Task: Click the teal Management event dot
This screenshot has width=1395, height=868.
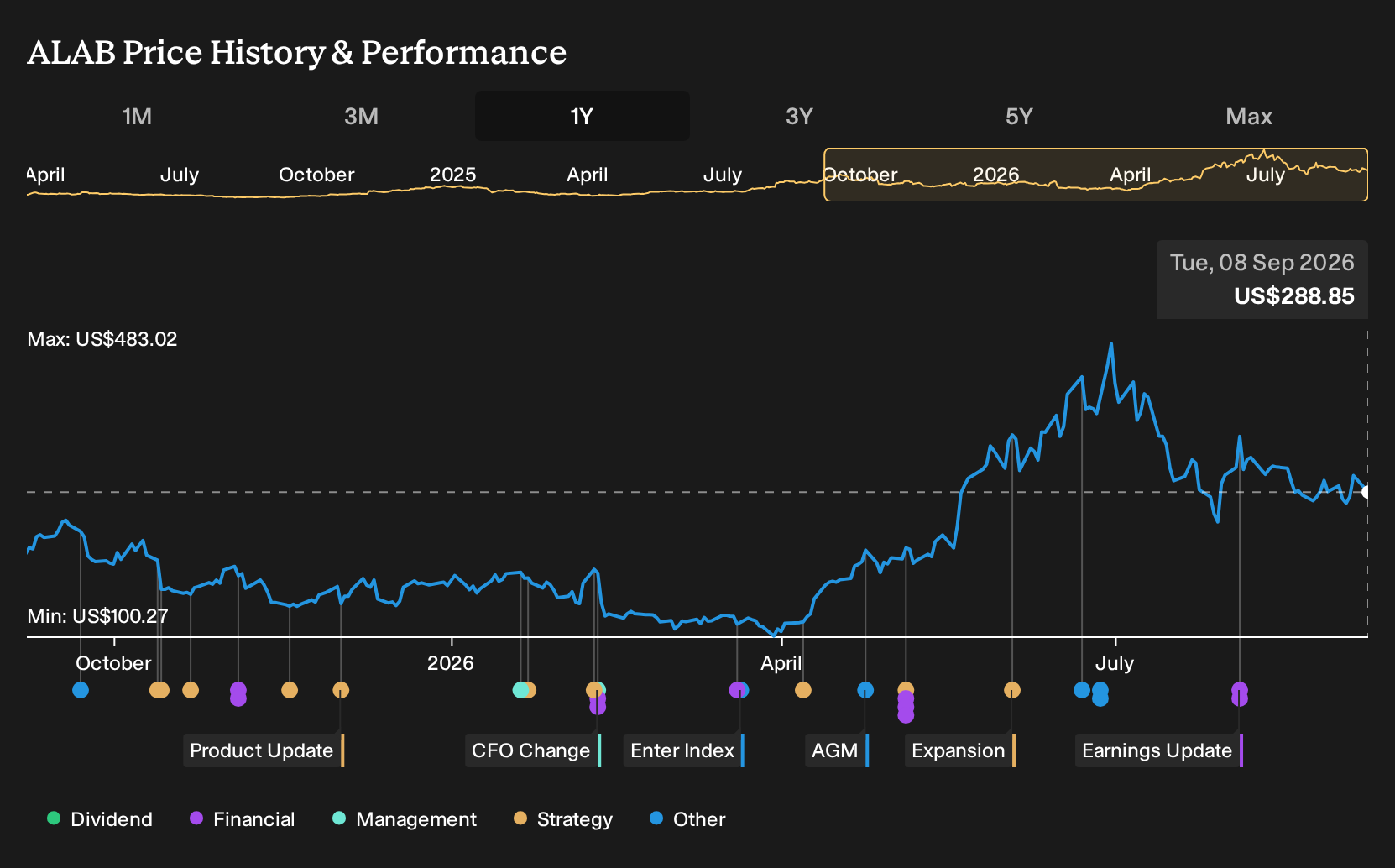Action: click(520, 690)
